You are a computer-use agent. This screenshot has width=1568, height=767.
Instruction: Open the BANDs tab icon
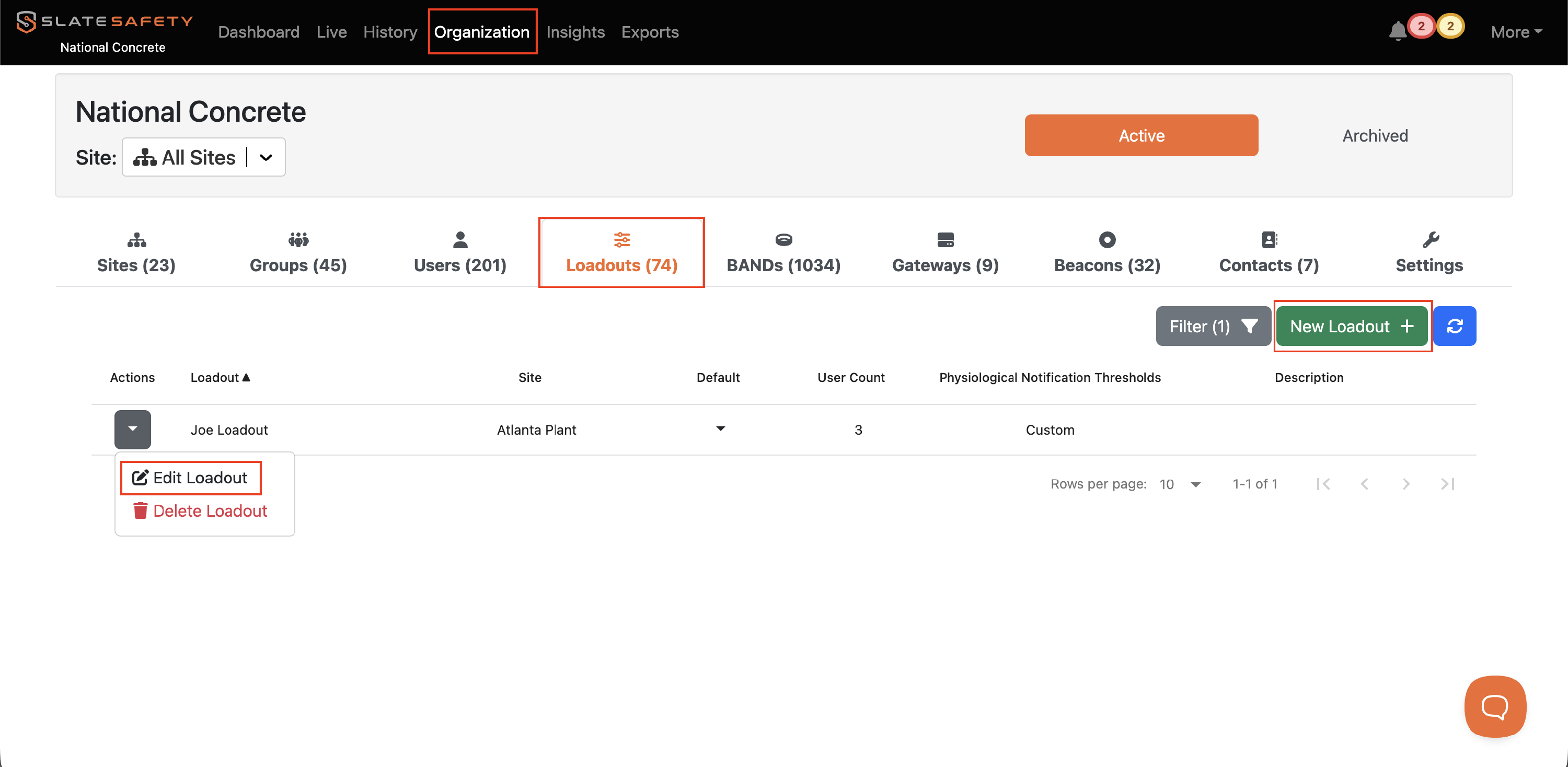pos(783,240)
